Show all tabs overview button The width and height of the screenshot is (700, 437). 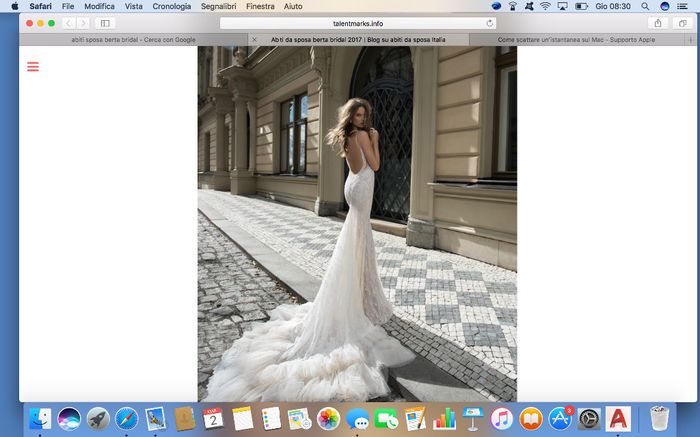tap(682, 23)
